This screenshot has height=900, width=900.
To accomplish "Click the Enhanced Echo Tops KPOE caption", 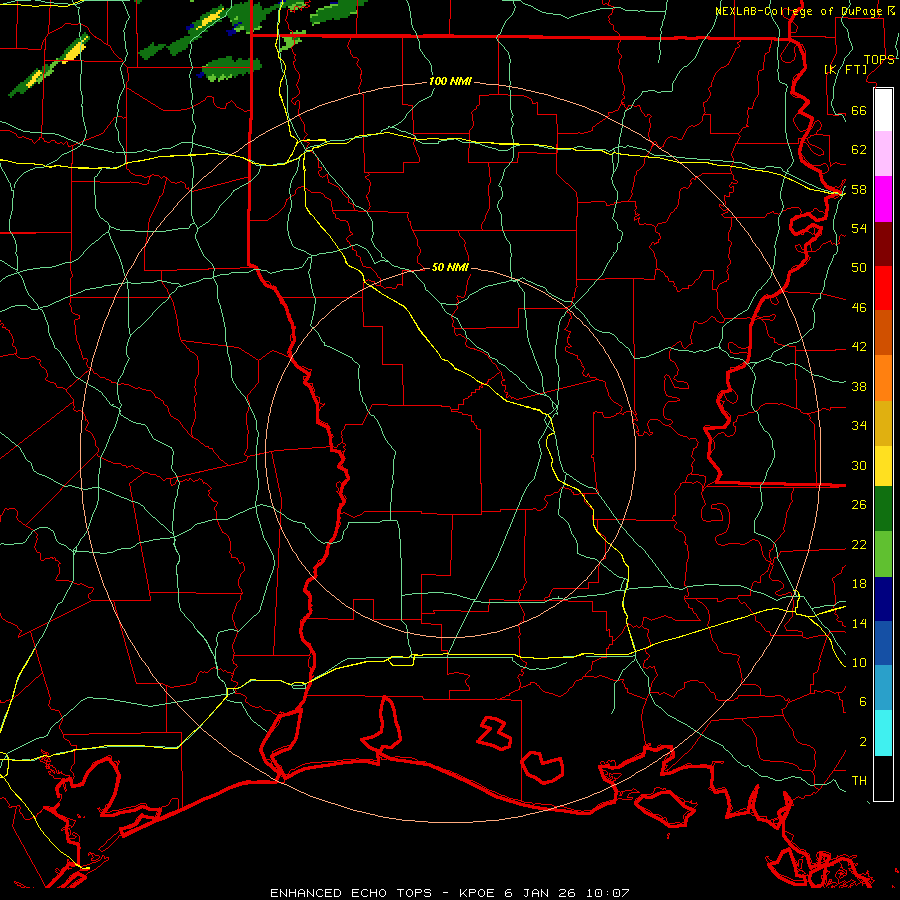I will pyautogui.click(x=450, y=893).
